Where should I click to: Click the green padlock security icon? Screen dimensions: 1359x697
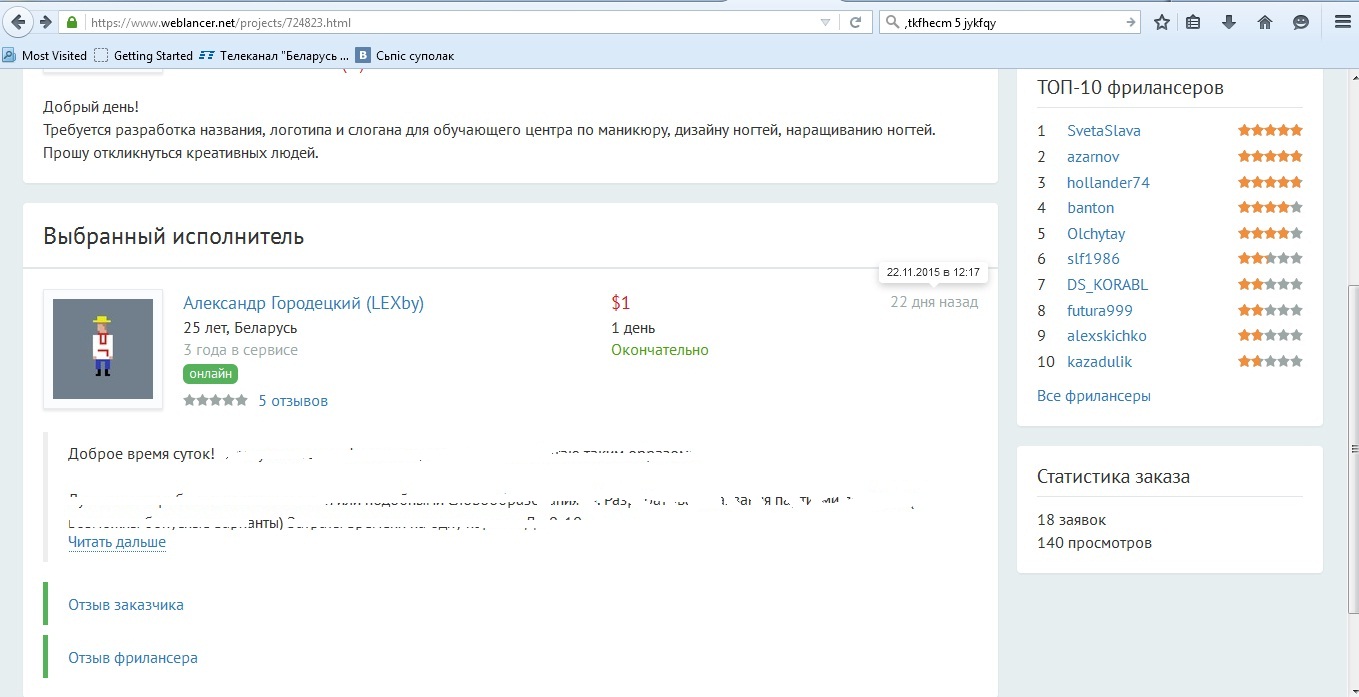(x=72, y=22)
